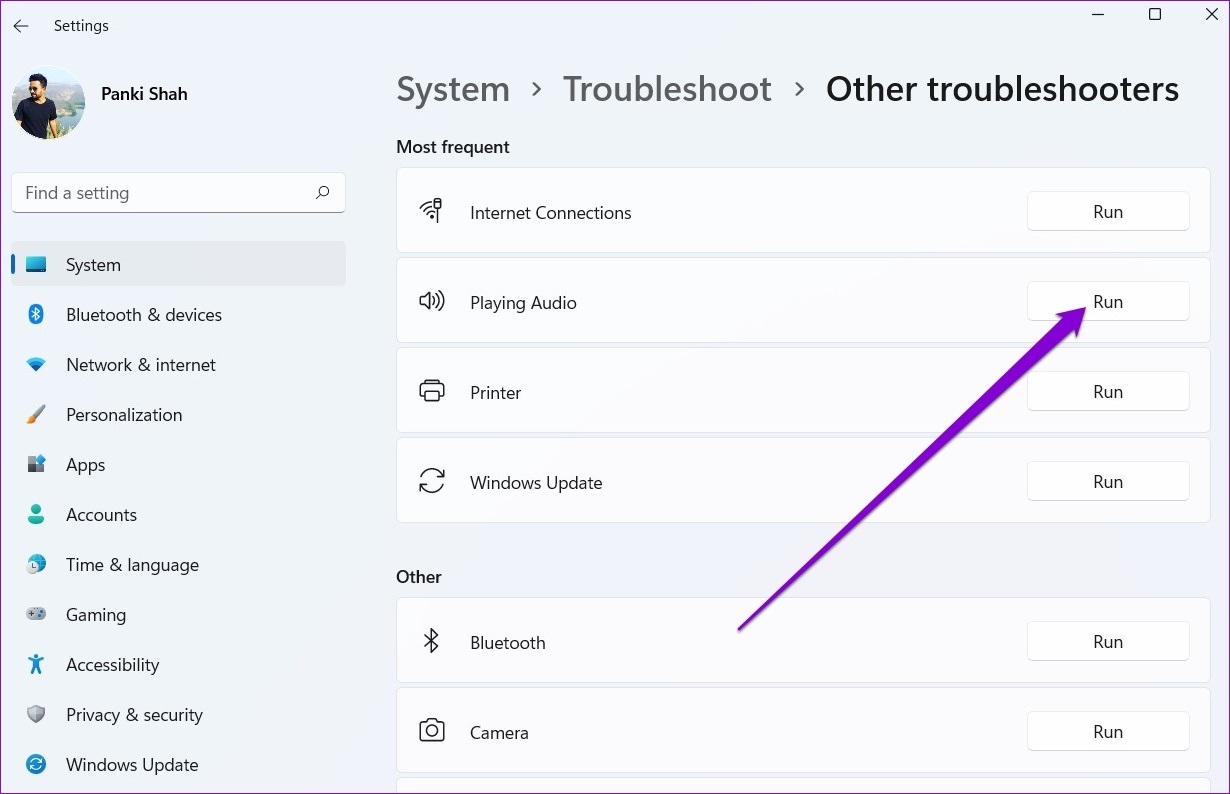The height and width of the screenshot is (794, 1230).
Task: Run the Camera troubleshooter
Action: pos(1107,732)
